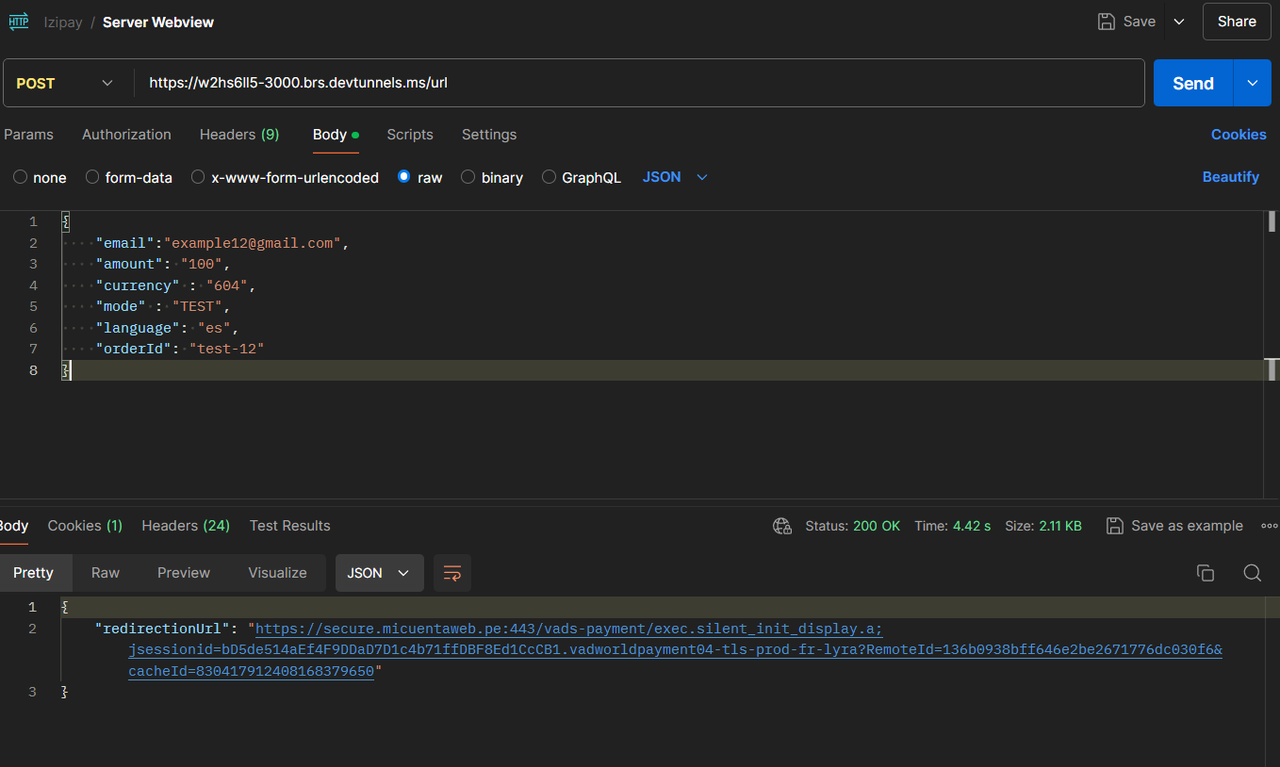Click the copy response body icon
This screenshot has height=767, width=1280.
[1205, 573]
